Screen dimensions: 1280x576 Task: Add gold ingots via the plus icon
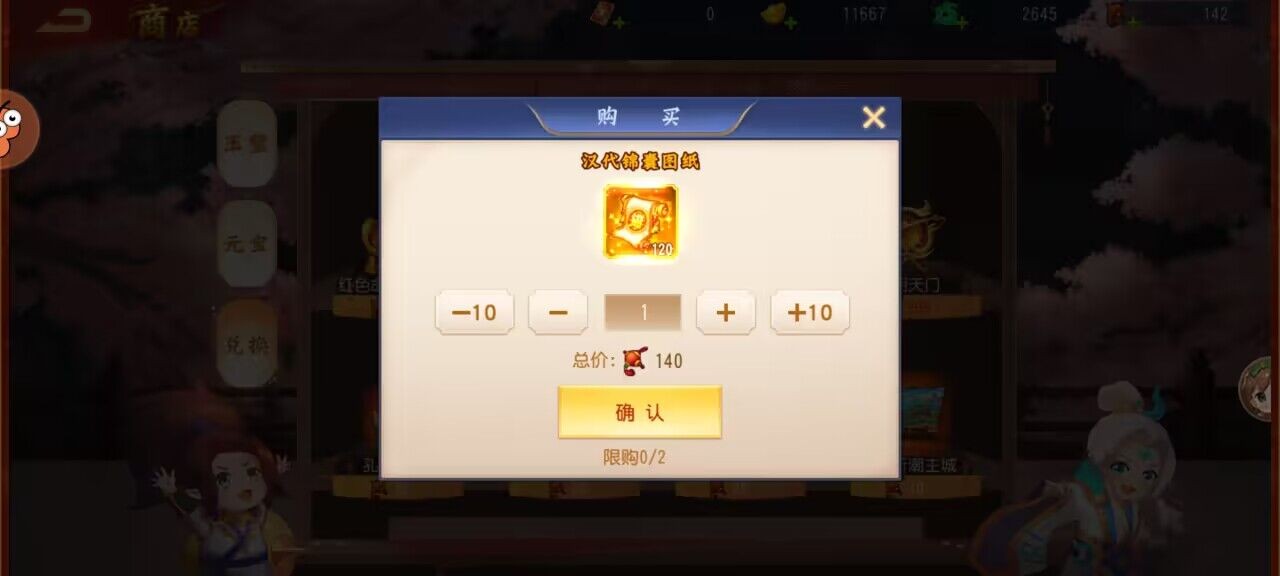tap(791, 22)
